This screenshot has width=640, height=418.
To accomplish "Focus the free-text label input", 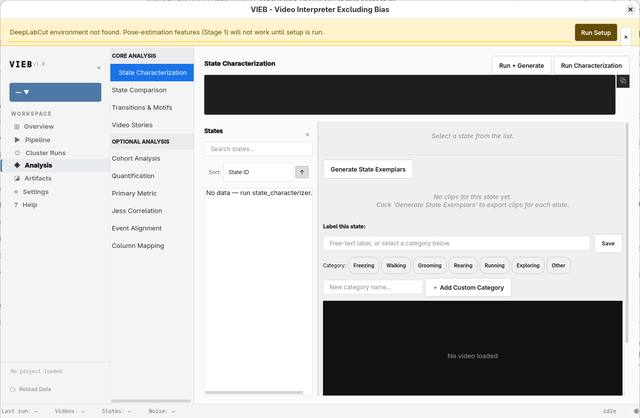I will coord(456,243).
